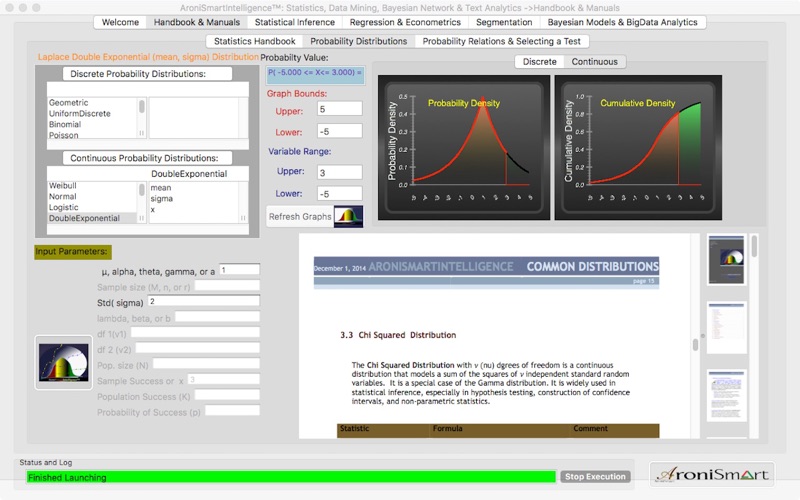Click the large distribution image icon below Input Parameters
This screenshot has height=500, width=800.
(63, 362)
